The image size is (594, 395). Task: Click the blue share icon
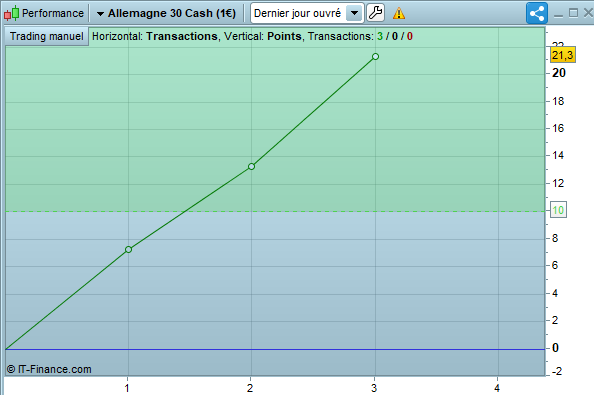(537, 13)
